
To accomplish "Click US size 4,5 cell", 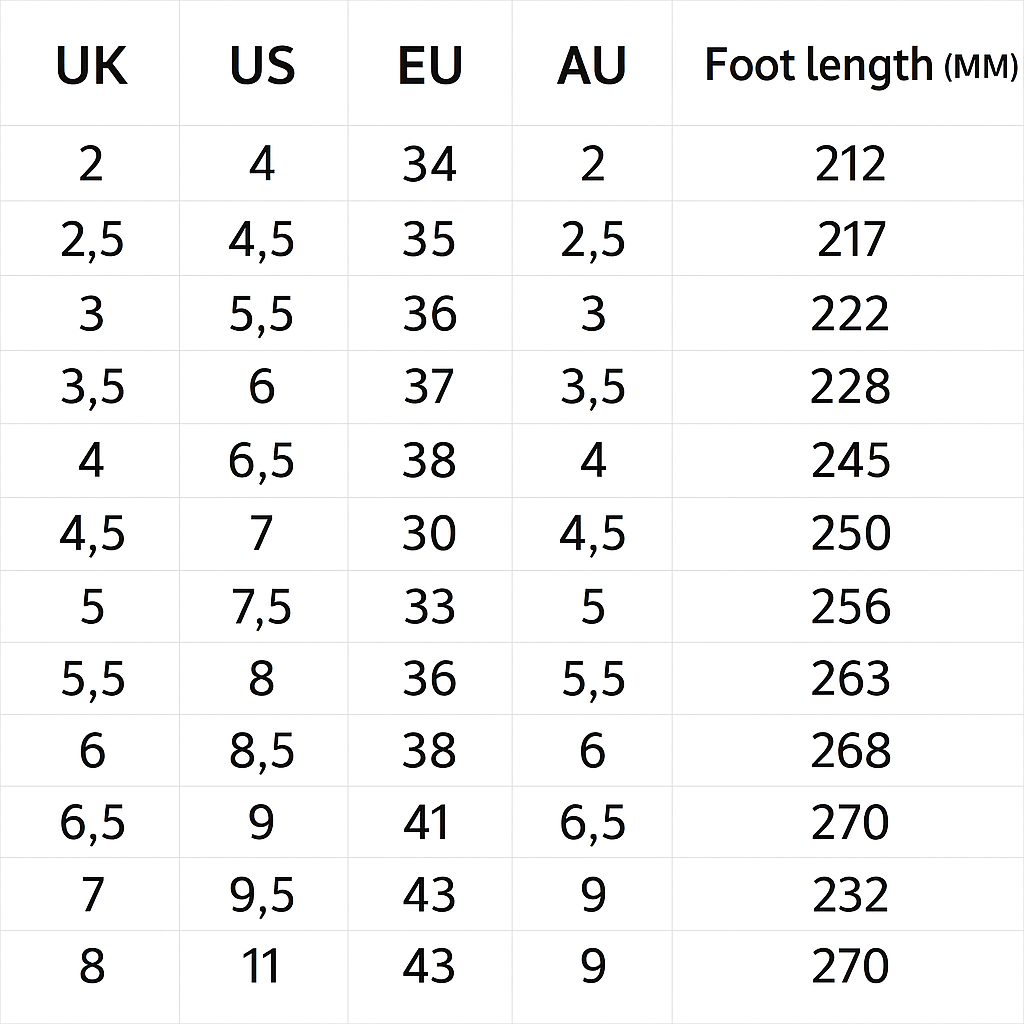I will click(261, 240).
